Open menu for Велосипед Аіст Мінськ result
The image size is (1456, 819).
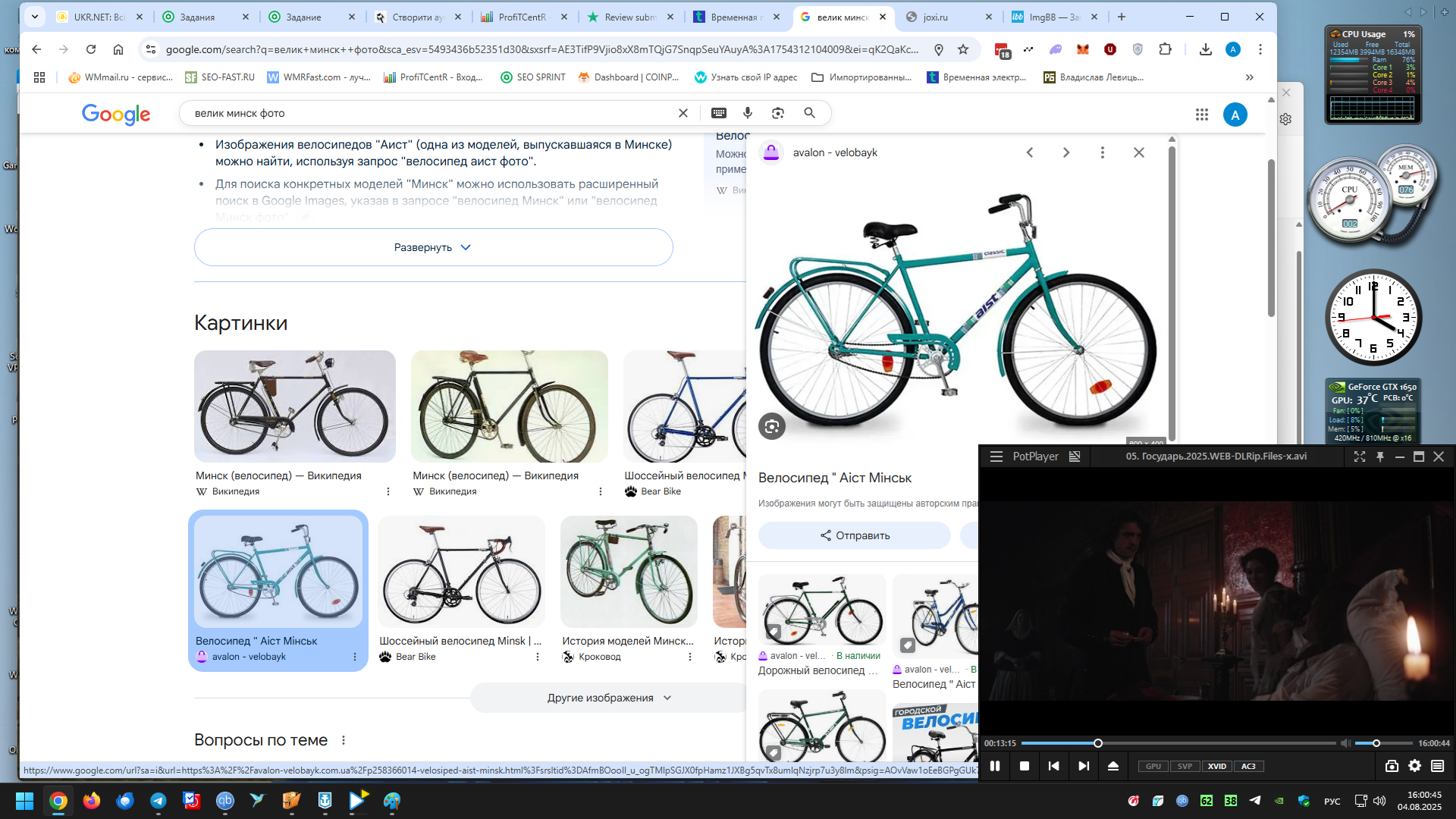tap(355, 657)
